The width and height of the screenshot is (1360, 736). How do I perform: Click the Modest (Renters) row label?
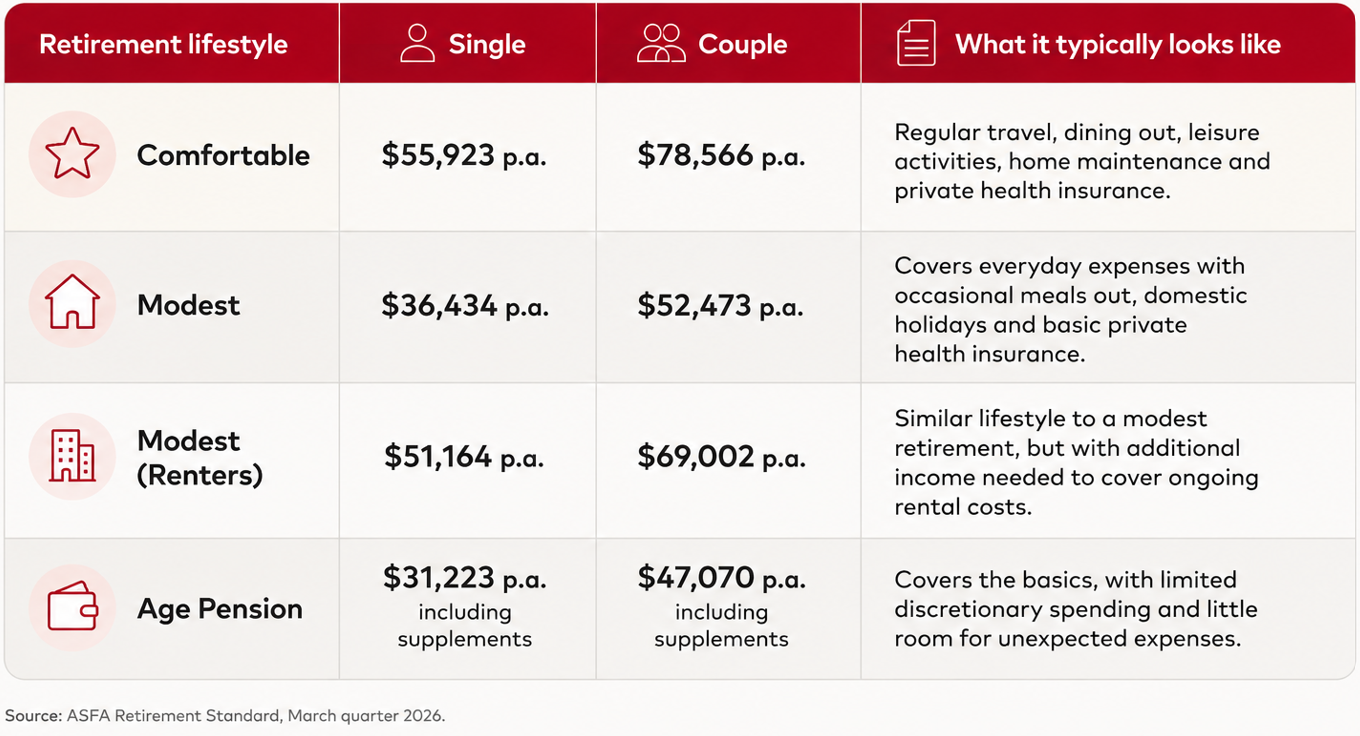point(200,457)
